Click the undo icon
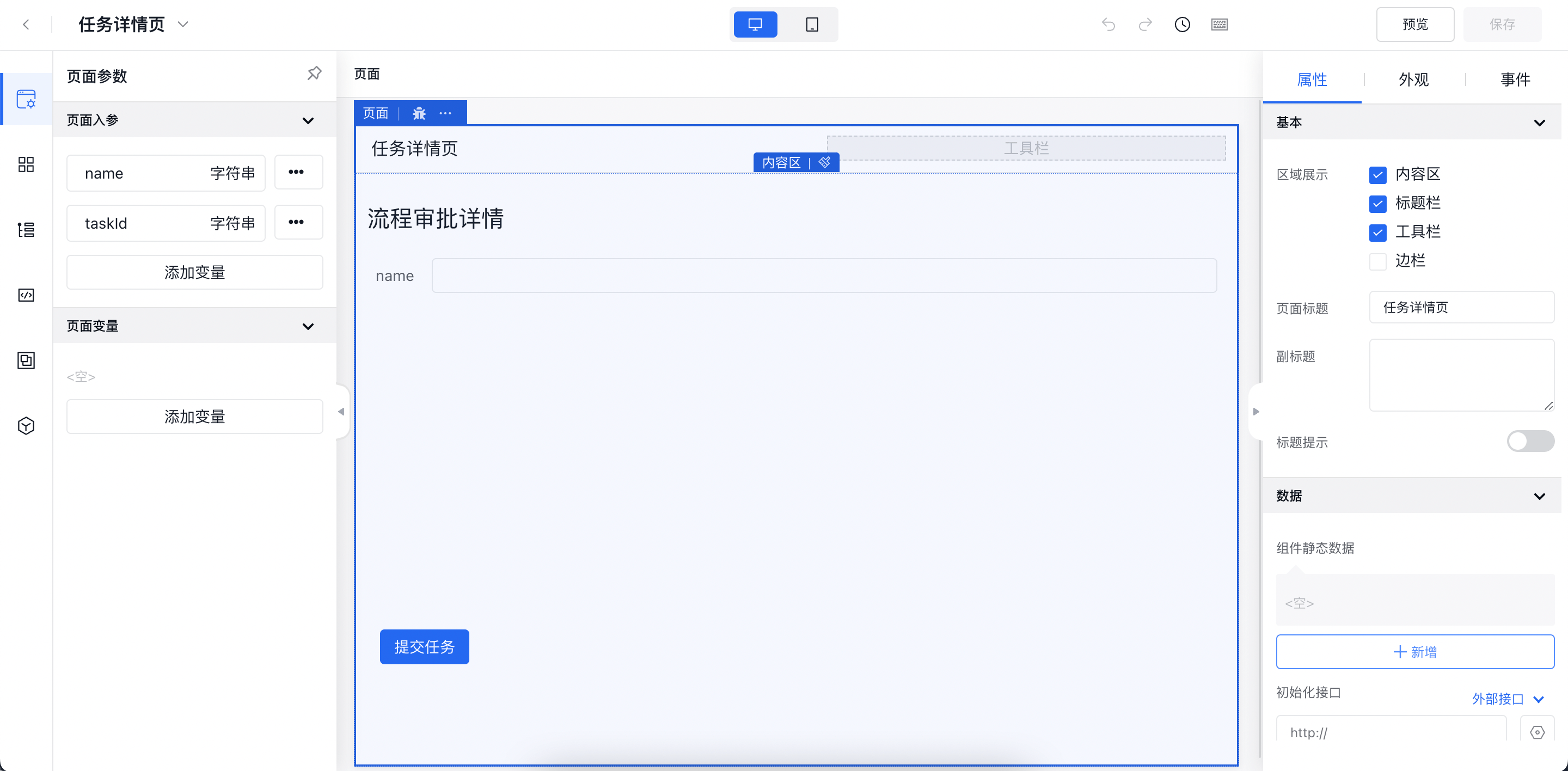The image size is (1568, 771). [1108, 25]
